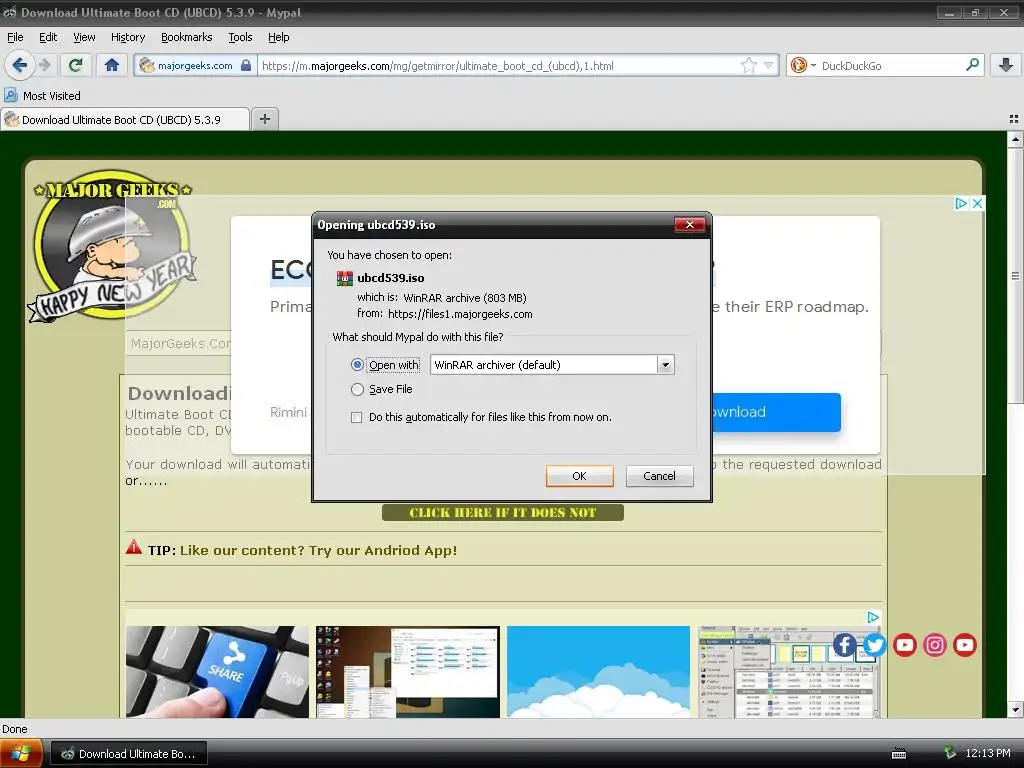1024x768 pixels.
Task: Open the last YouTube social icon
Action: click(965, 645)
